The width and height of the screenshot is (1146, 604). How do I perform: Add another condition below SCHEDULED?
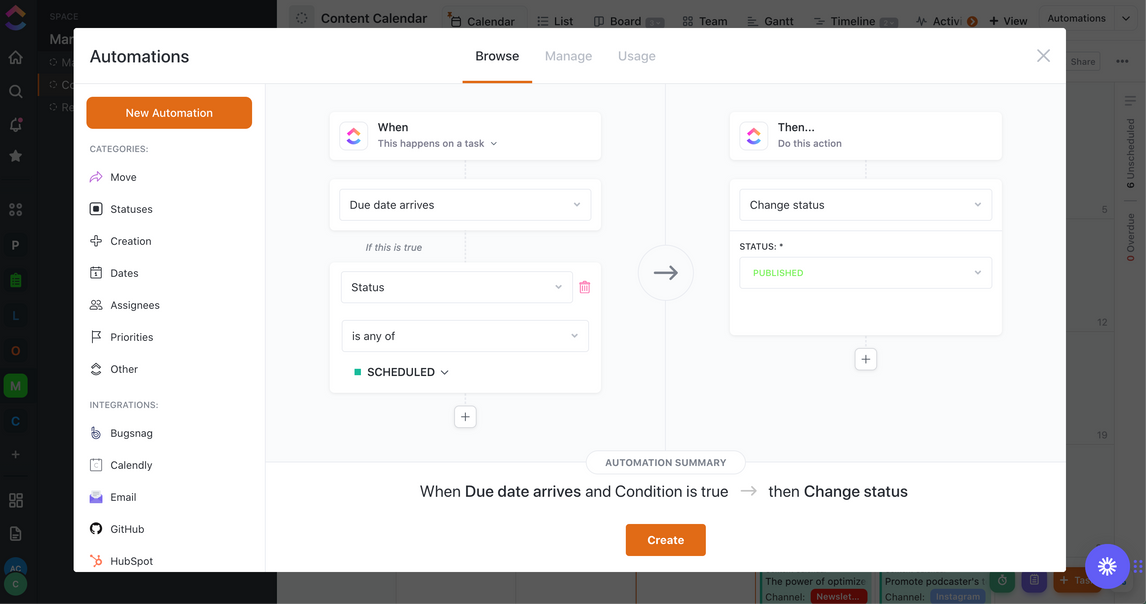click(x=465, y=417)
